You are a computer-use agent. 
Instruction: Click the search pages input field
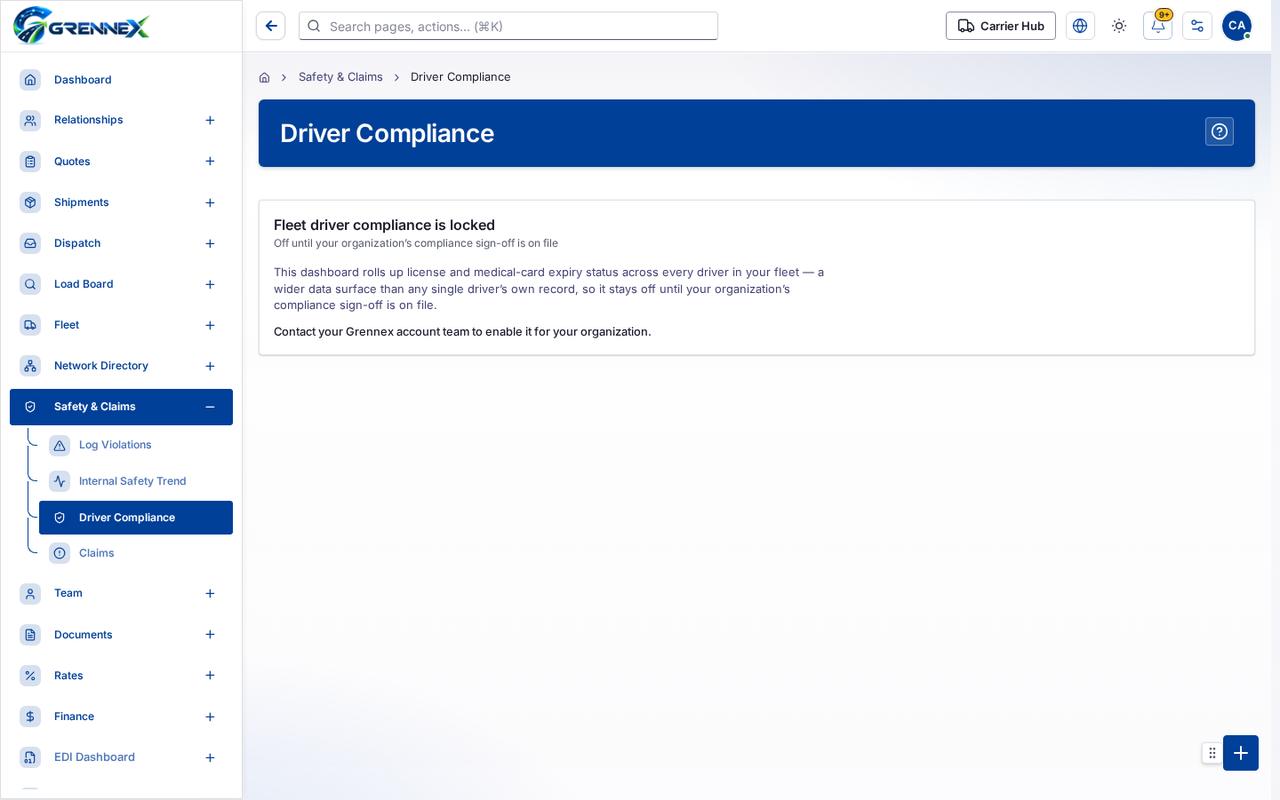point(508,26)
